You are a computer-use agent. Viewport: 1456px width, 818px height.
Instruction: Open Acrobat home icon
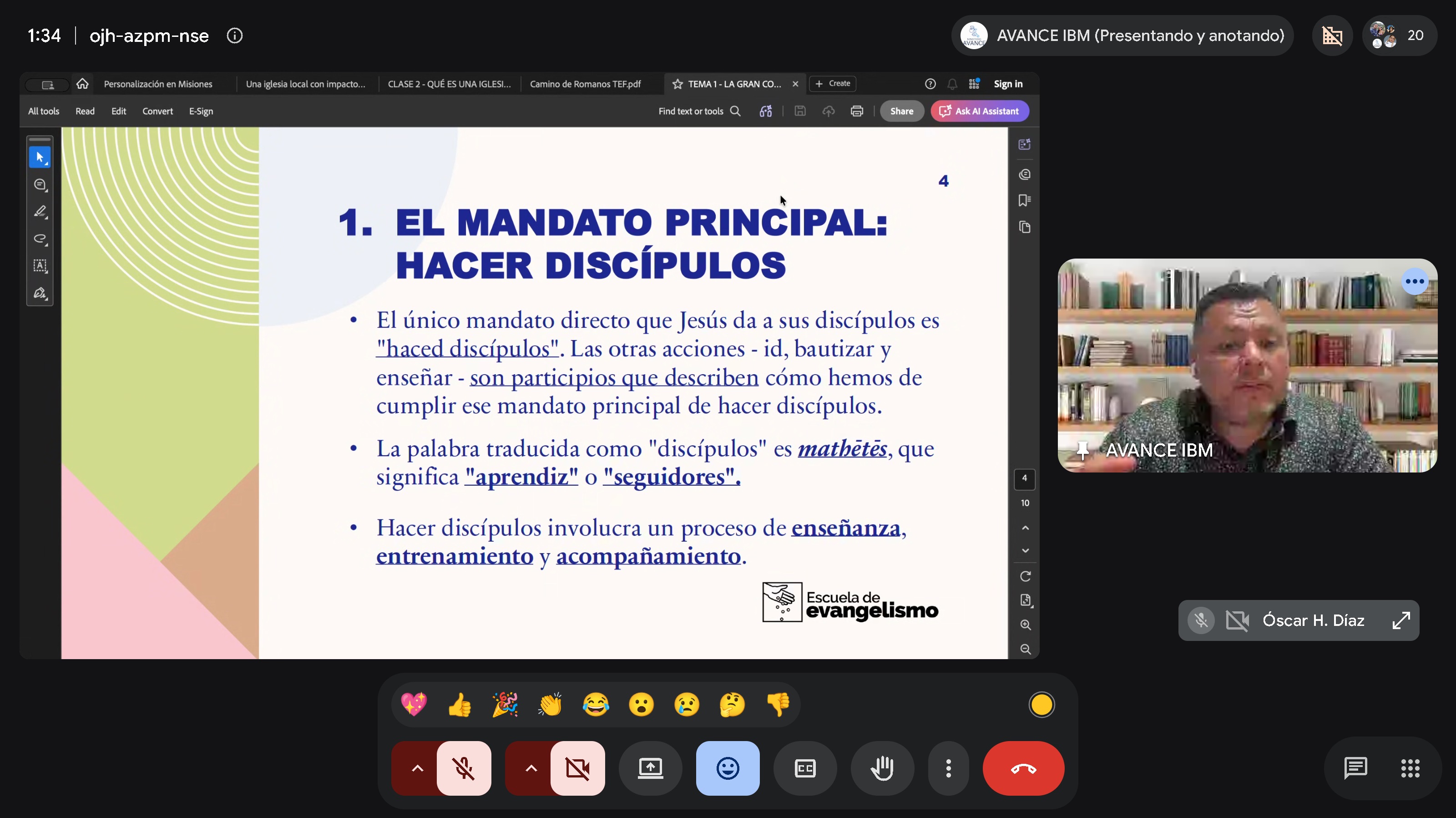coord(82,84)
